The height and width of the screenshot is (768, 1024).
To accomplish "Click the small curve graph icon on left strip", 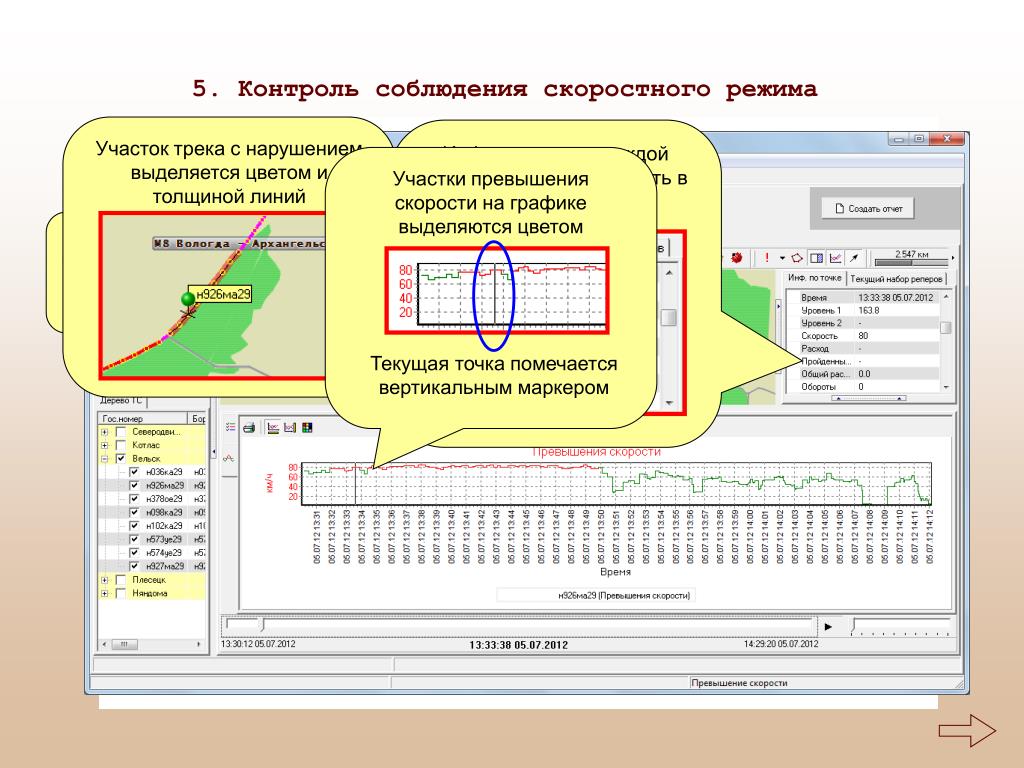I will (229, 458).
